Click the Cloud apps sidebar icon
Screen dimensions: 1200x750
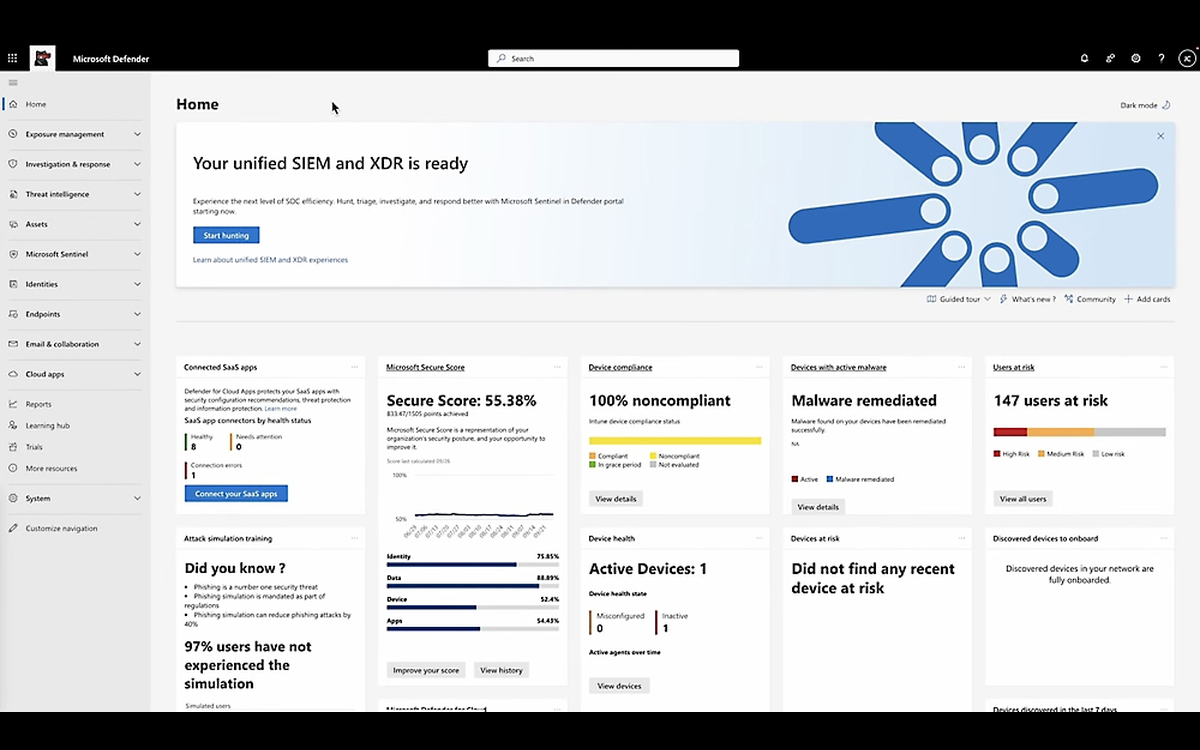(x=13, y=374)
